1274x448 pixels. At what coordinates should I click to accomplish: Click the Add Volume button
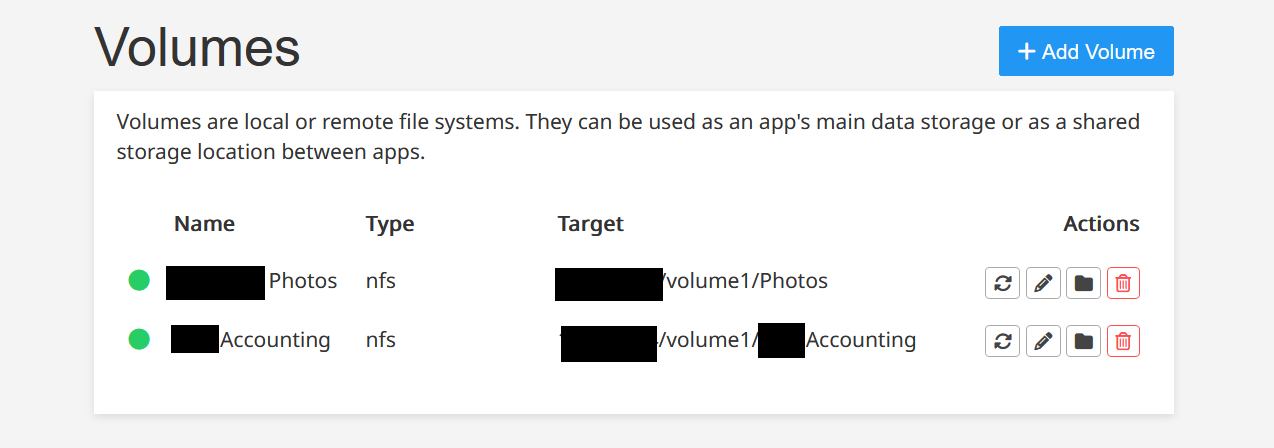click(x=1086, y=51)
